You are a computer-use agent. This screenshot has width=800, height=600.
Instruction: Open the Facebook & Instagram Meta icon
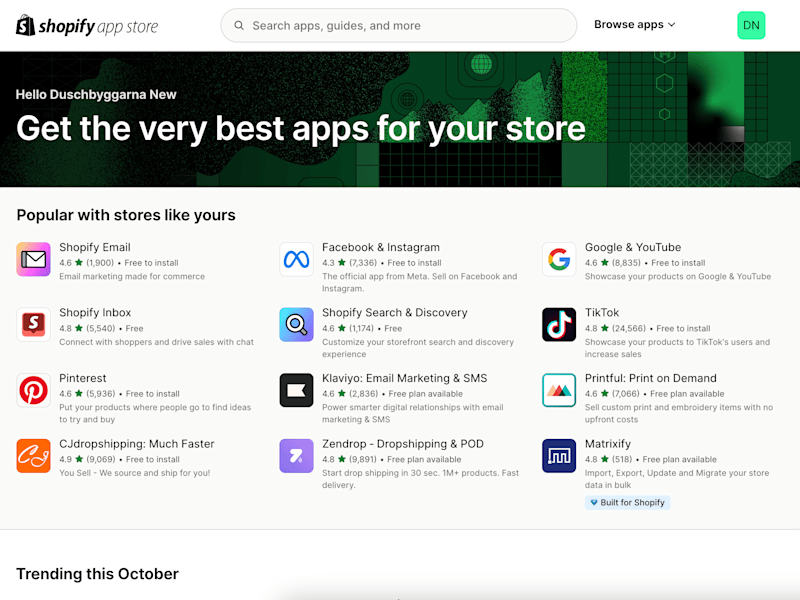[296, 259]
